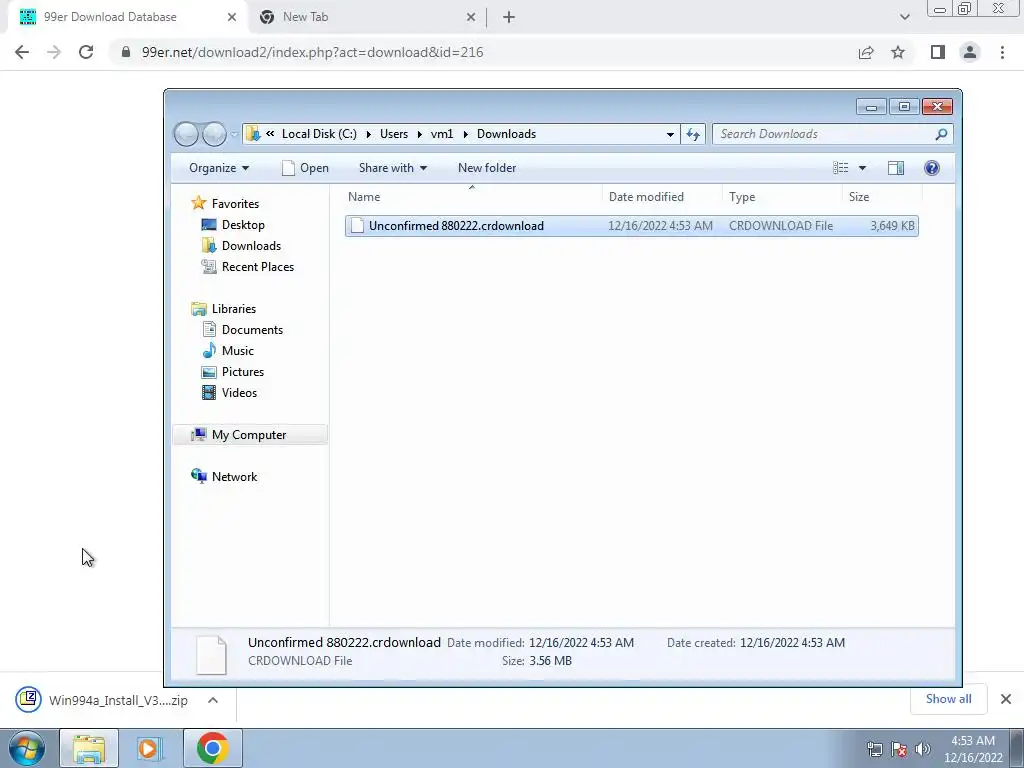Open the Chrome profile avatar
Screen dimensions: 1024x768
click(970, 52)
